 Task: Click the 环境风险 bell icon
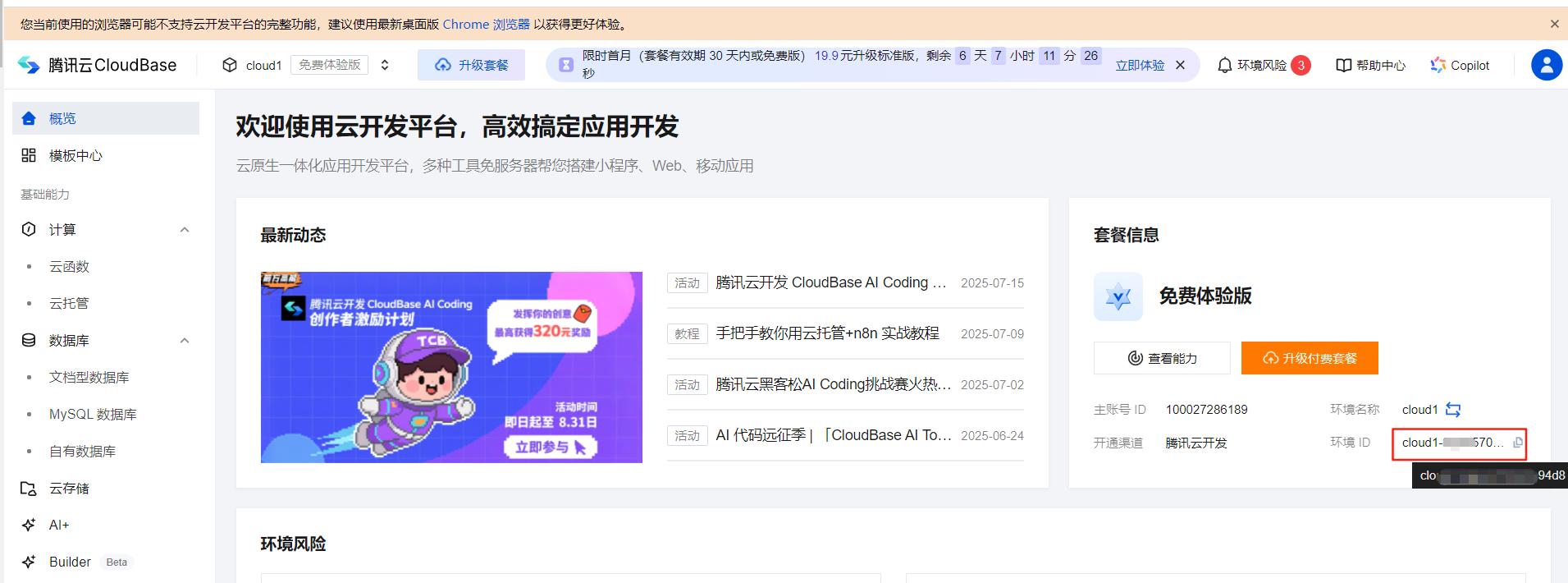pos(1224,65)
